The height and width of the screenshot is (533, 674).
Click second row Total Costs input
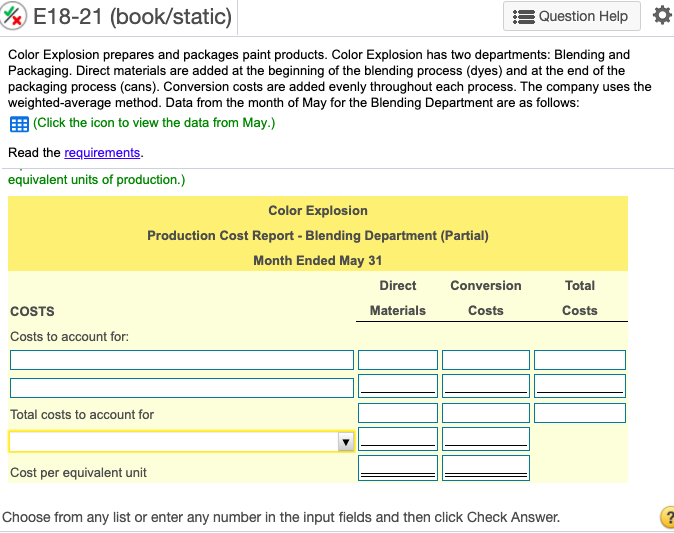(x=580, y=386)
